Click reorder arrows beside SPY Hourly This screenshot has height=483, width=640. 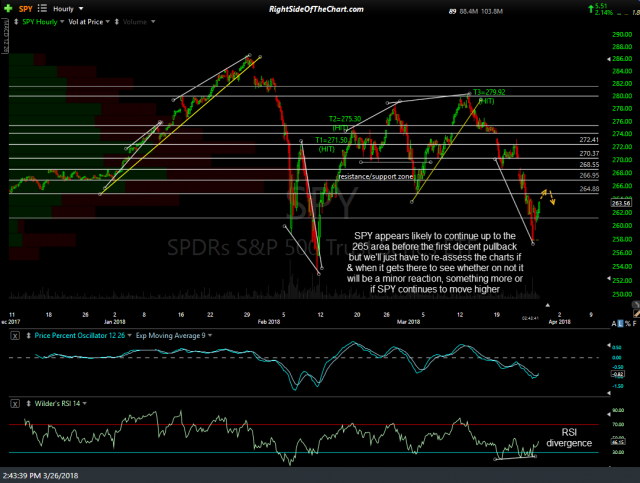(x=16, y=22)
